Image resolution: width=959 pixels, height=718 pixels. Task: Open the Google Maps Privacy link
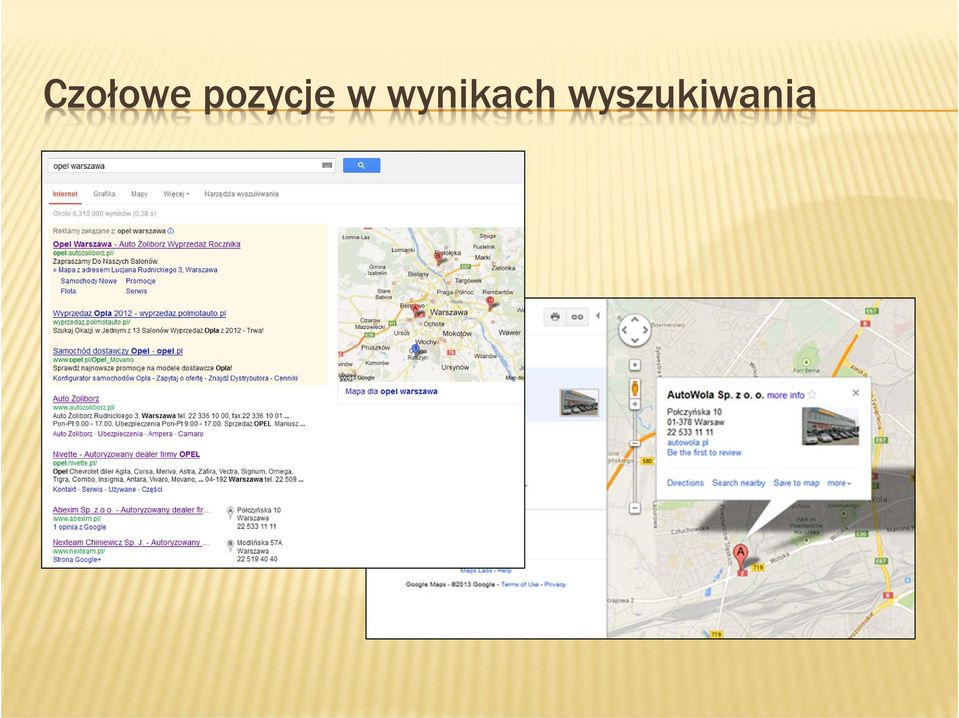pyautogui.click(x=555, y=585)
